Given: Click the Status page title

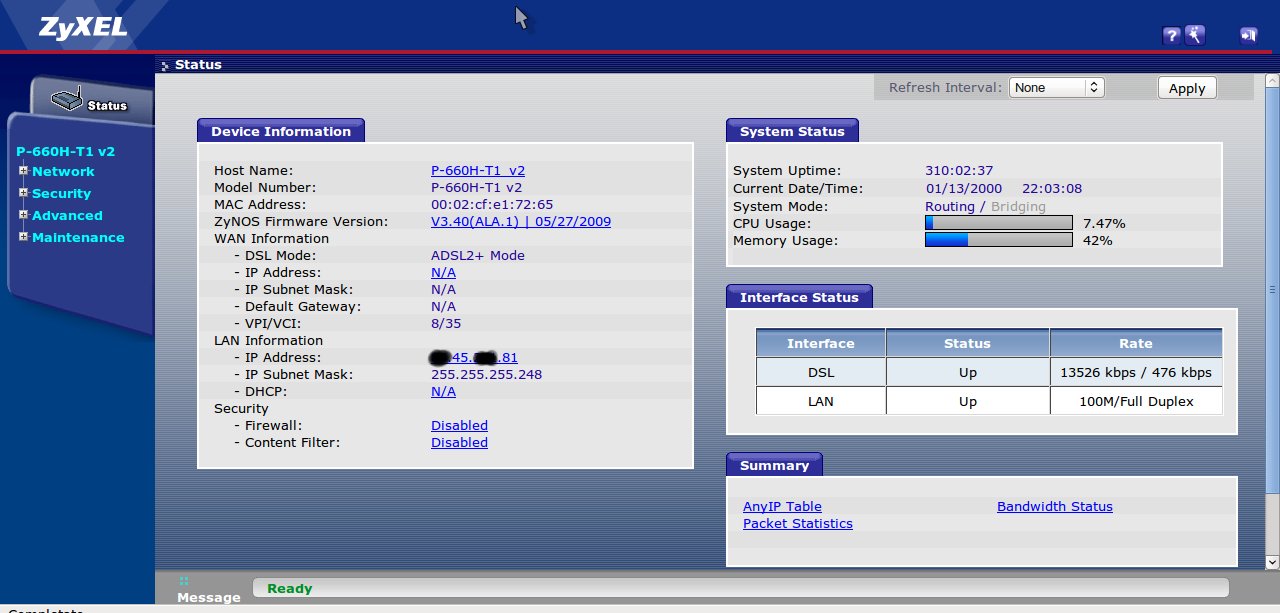Looking at the screenshot, I should [x=198, y=65].
